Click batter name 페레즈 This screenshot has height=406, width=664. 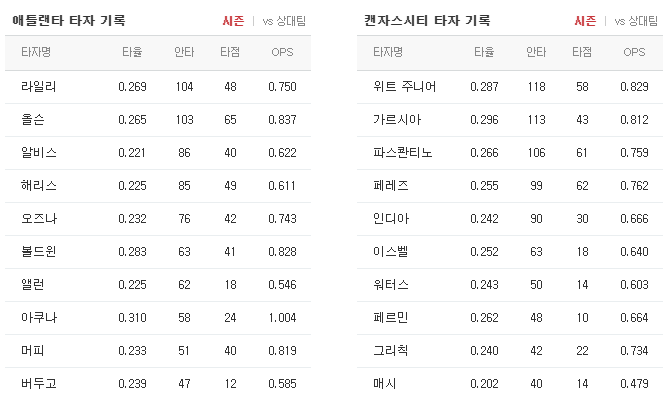point(390,186)
